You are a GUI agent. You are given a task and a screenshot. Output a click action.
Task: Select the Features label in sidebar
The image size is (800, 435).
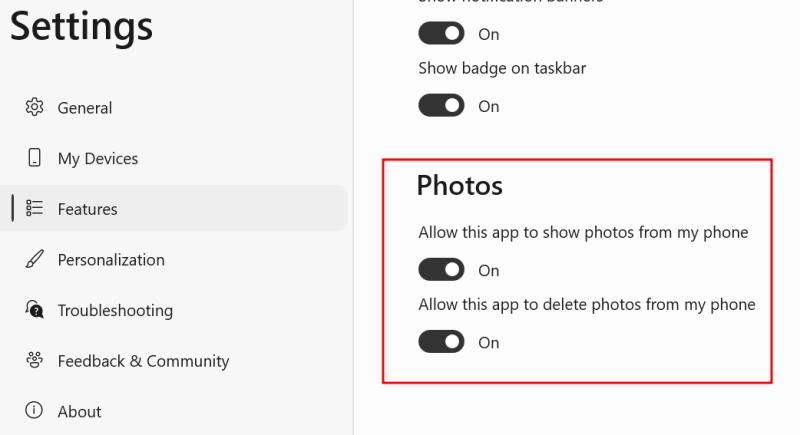coord(88,209)
